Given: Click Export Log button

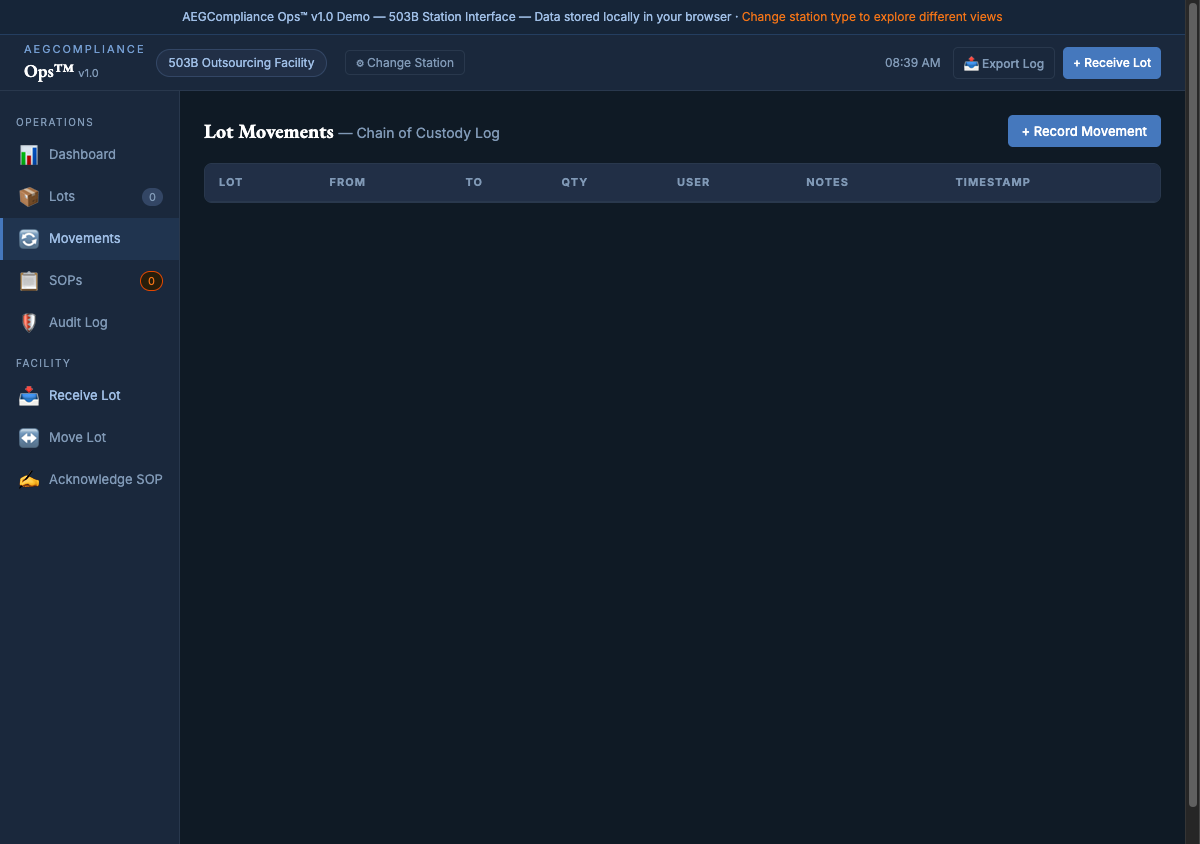Looking at the screenshot, I should pos(1003,63).
